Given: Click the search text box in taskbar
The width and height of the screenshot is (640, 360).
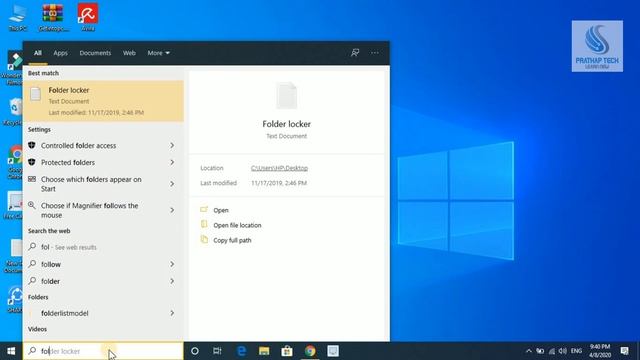Looking at the screenshot, I should 103,351.
